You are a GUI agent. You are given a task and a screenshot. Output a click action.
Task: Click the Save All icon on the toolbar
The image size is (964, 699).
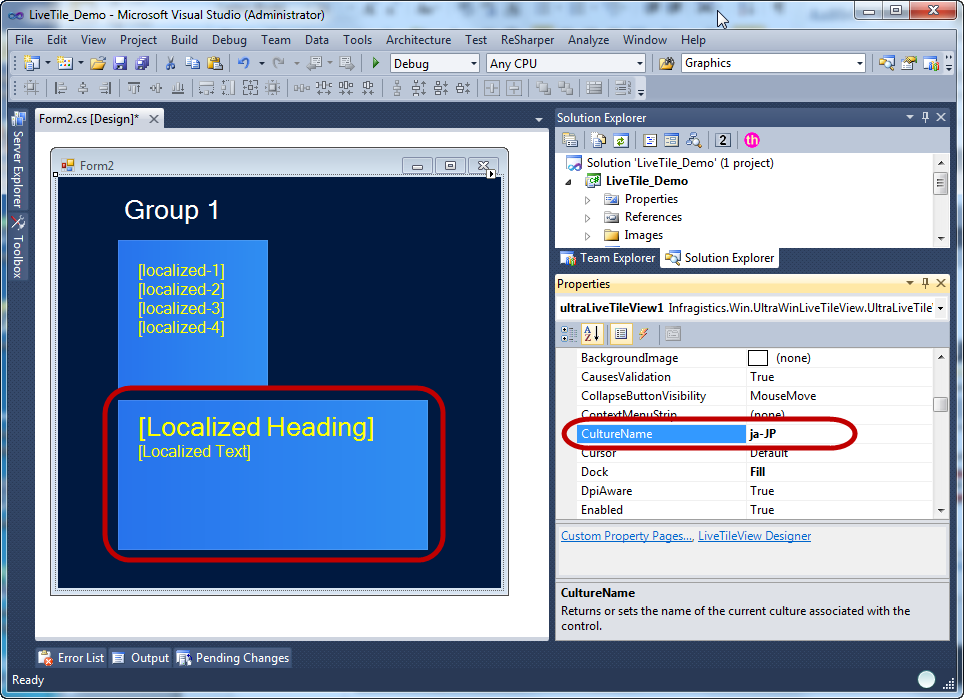141,62
